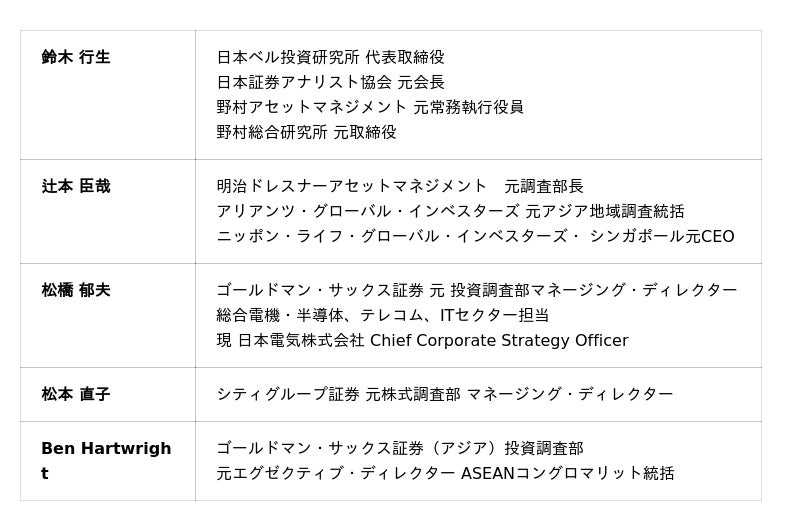Click the name 松本 直子

pyautogui.click(x=76, y=394)
